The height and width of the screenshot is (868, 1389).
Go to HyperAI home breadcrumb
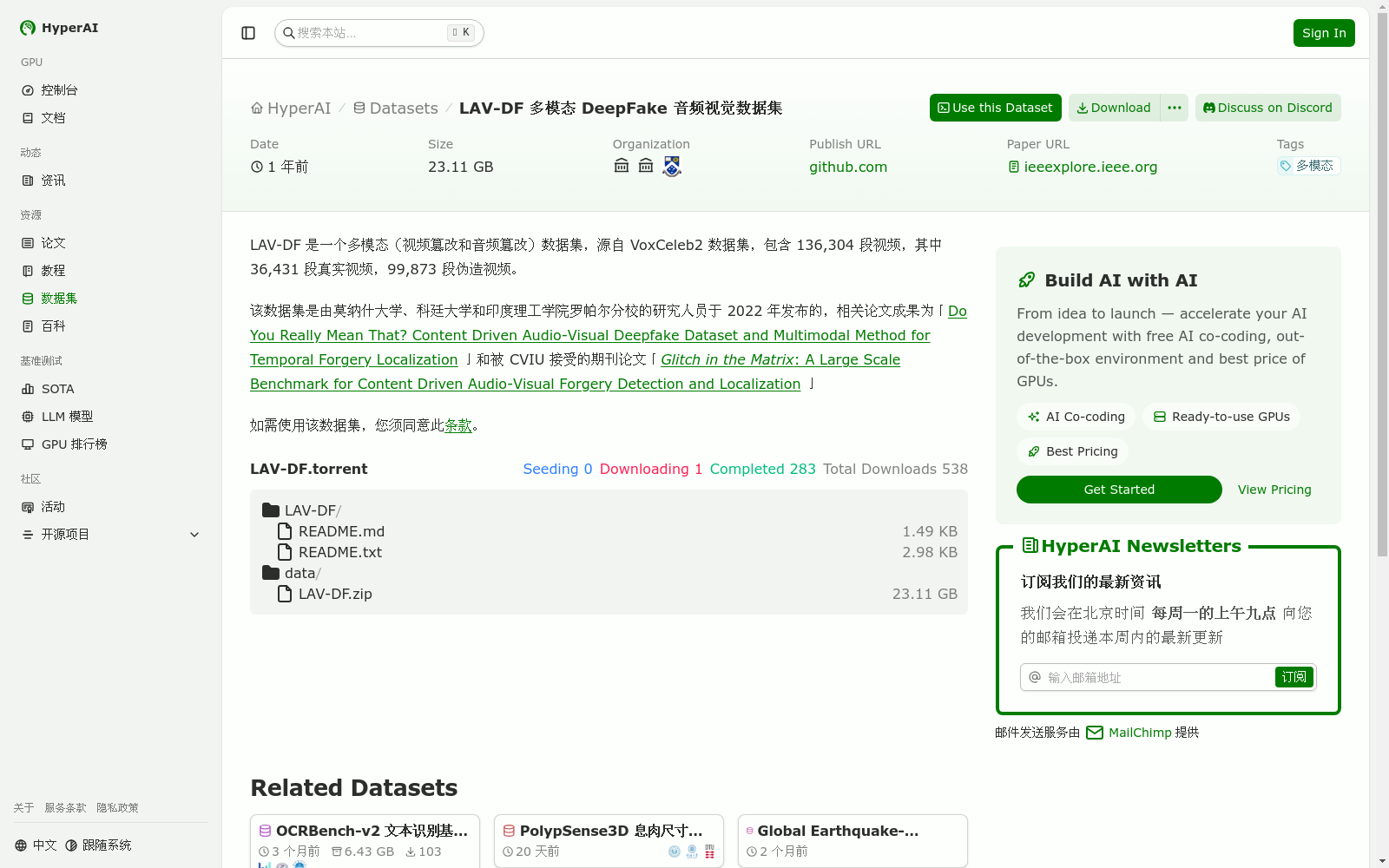pyautogui.click(x=291, y=108)
